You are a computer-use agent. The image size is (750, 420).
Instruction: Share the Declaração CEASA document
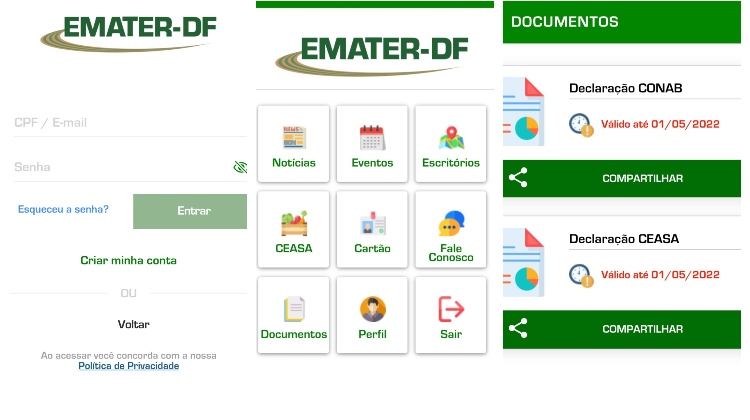click(622, 329)
